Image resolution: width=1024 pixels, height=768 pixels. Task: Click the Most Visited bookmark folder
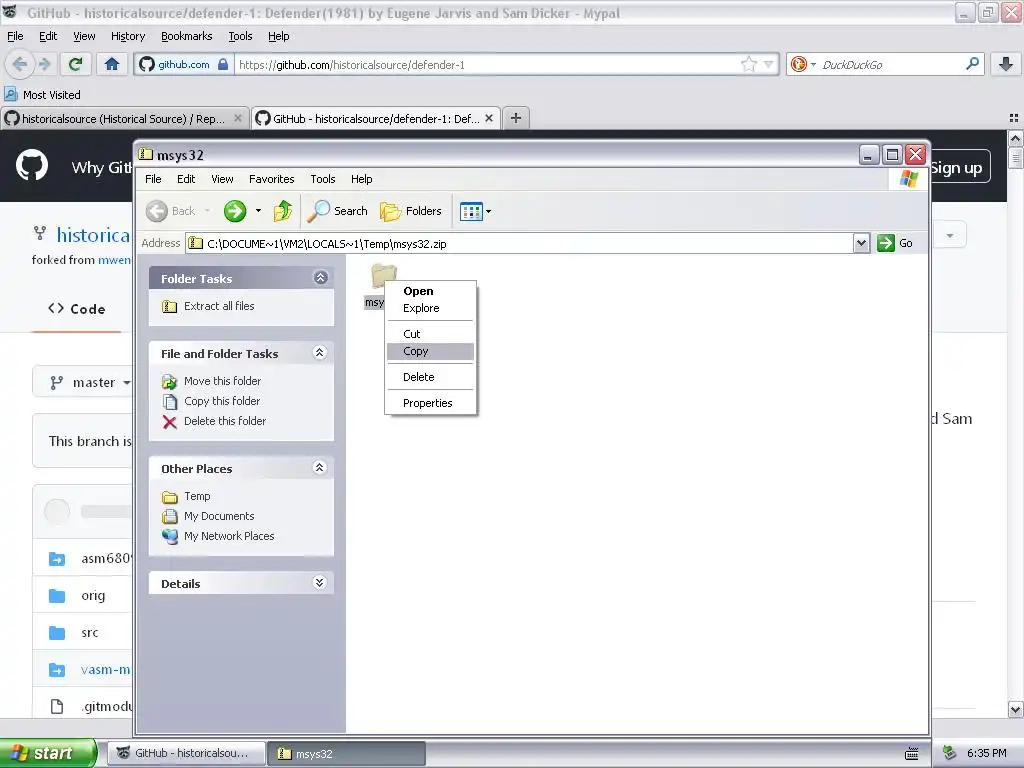[42, 95]
